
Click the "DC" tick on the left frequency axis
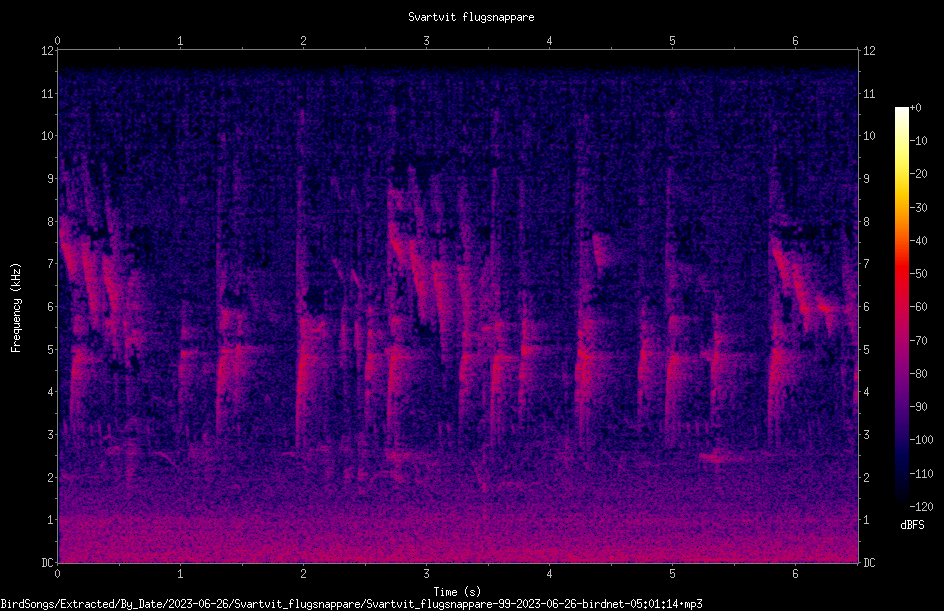point(47,563)
